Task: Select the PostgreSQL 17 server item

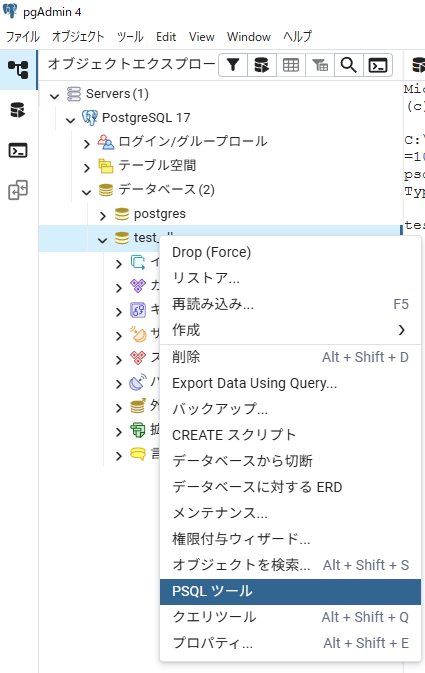Action: point(146,118)
